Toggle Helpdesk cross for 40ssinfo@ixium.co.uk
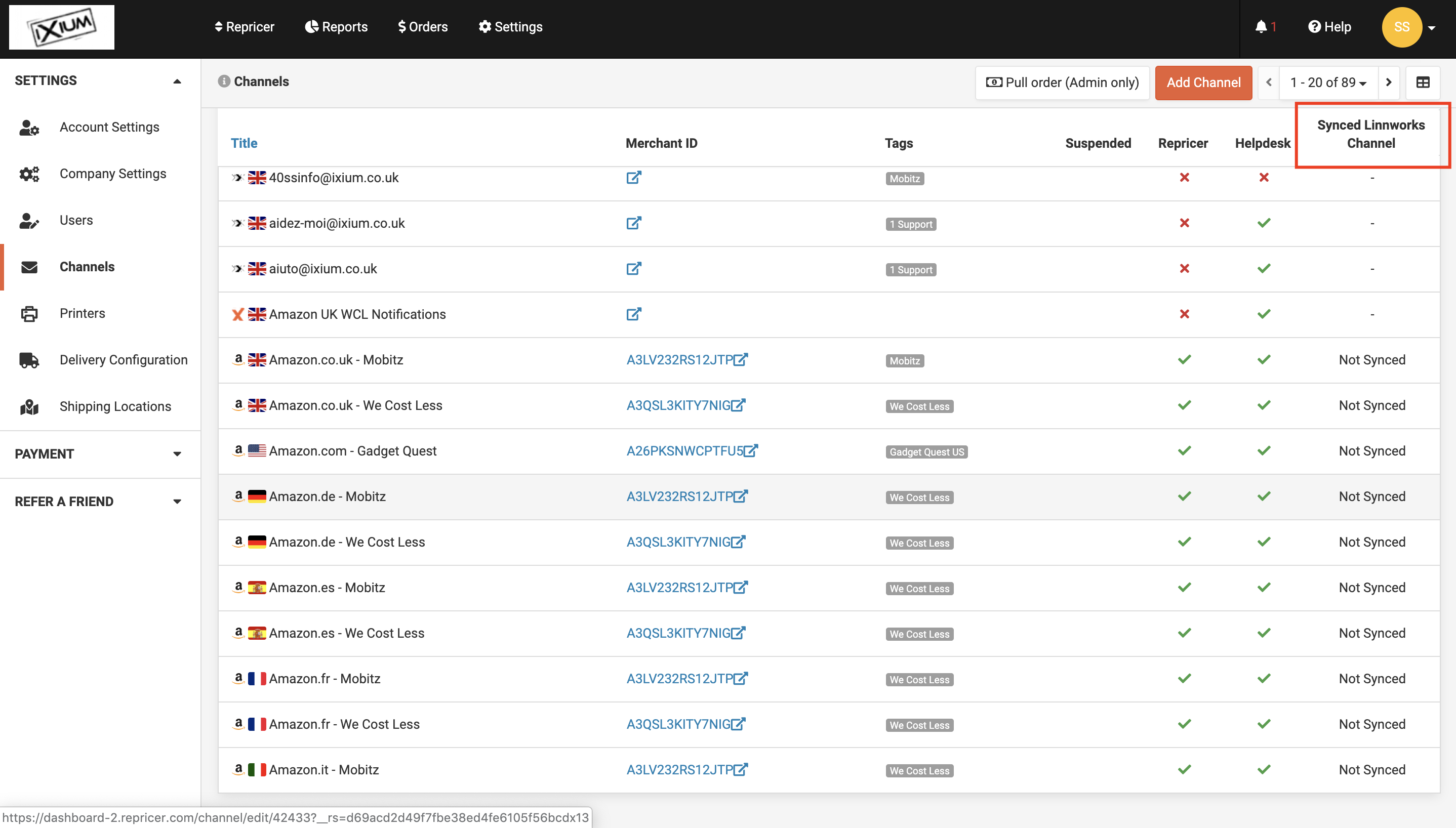Screen dimensions: 1456x828 pos(1264,178)
